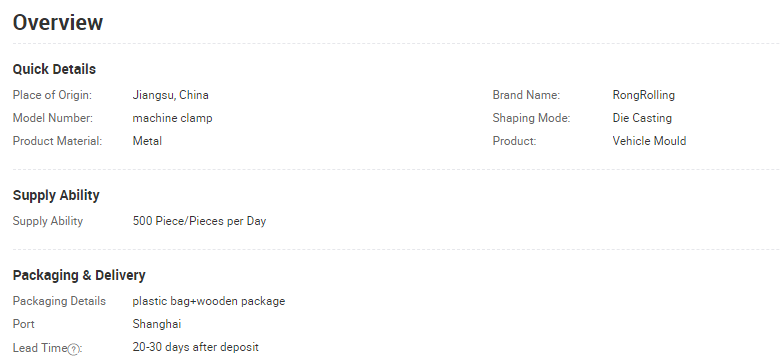Select the 20-30 days after deposit text
The height and width of the screenshot is (363, 781).
tap(196, 347)
